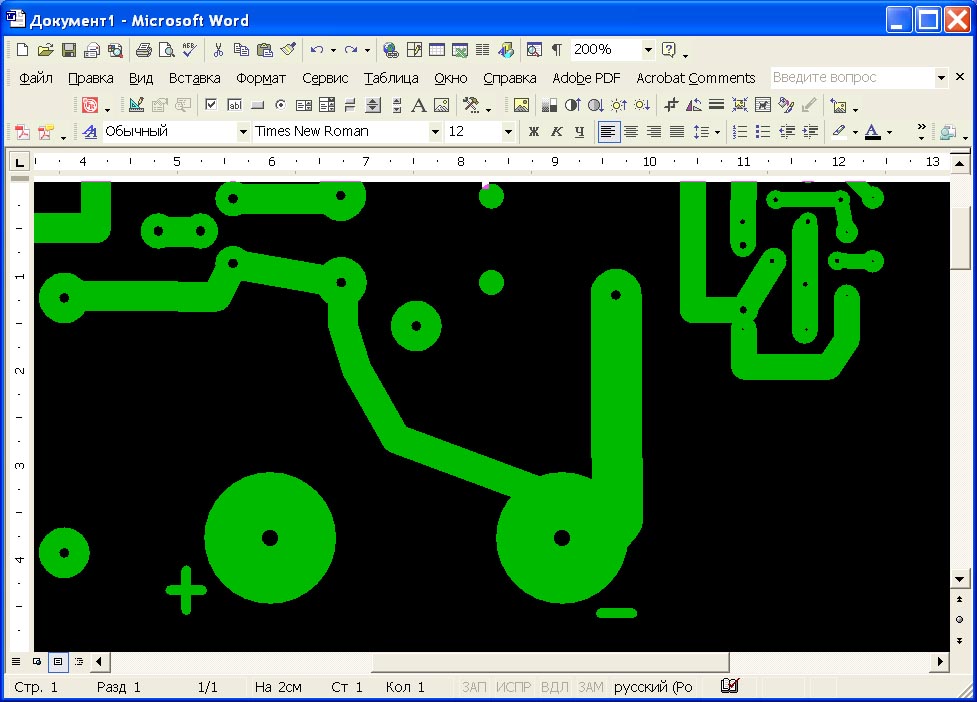
Task: Insert Label control with letter A
Action: click(x=419, y=105)
